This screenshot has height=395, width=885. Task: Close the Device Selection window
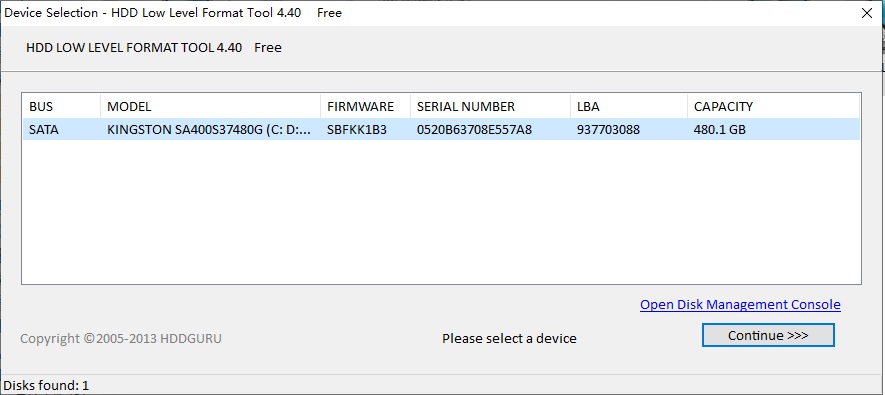click(867, 13)
